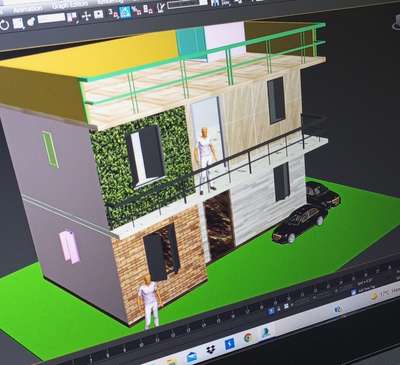Click the Use Pivot Point Center icon
The image size is (400, 365).
[x=71, y=17]
